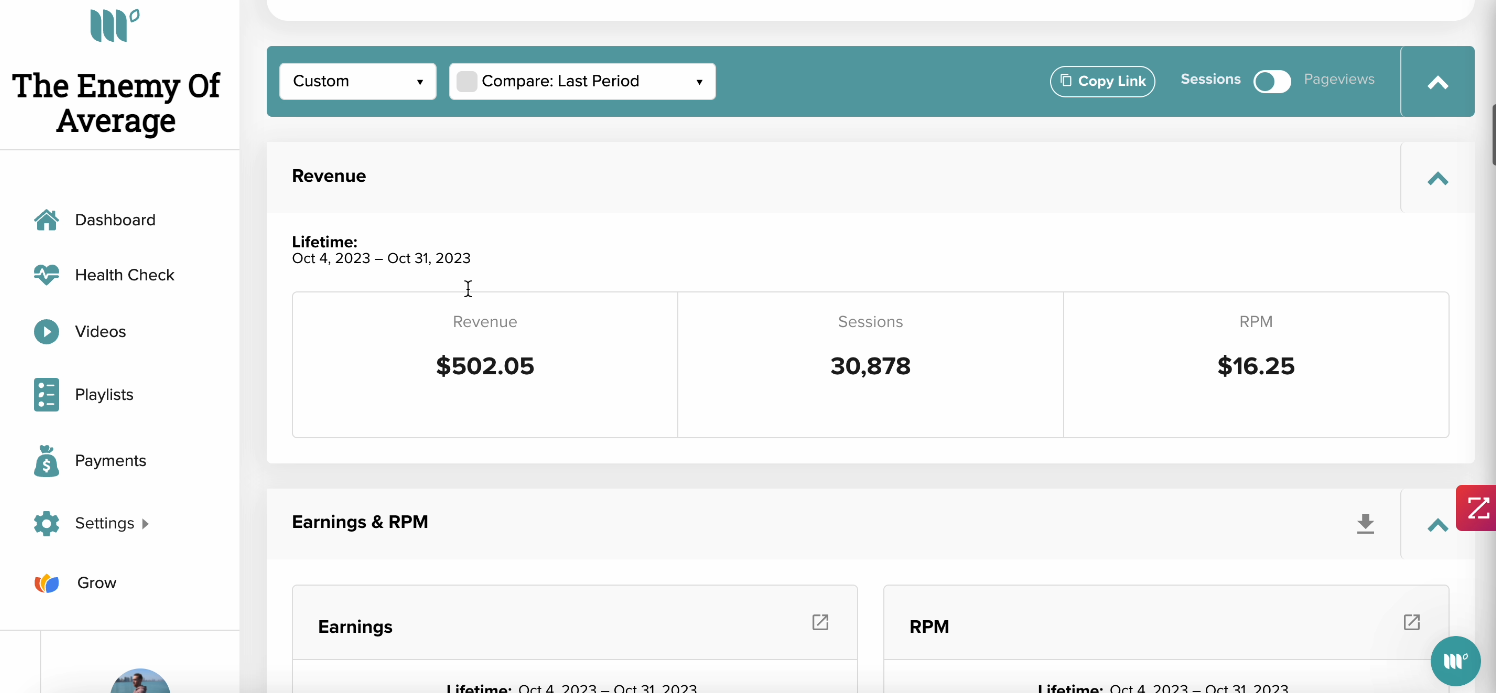This screenshot has height=693, width=1496.
Task: Click the RPM card heading
Action: [929, 627]
